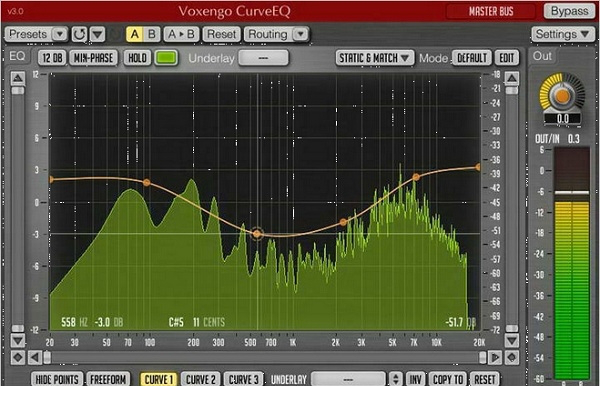Click the left vertical range slider top handle
The image size is (600, 401).
(18, 91)
